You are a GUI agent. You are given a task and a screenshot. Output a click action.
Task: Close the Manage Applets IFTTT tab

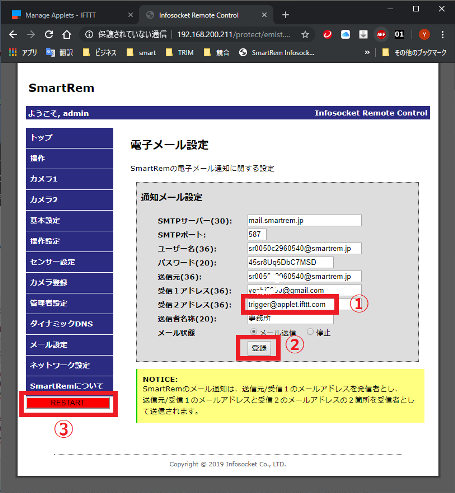(130, 15)
